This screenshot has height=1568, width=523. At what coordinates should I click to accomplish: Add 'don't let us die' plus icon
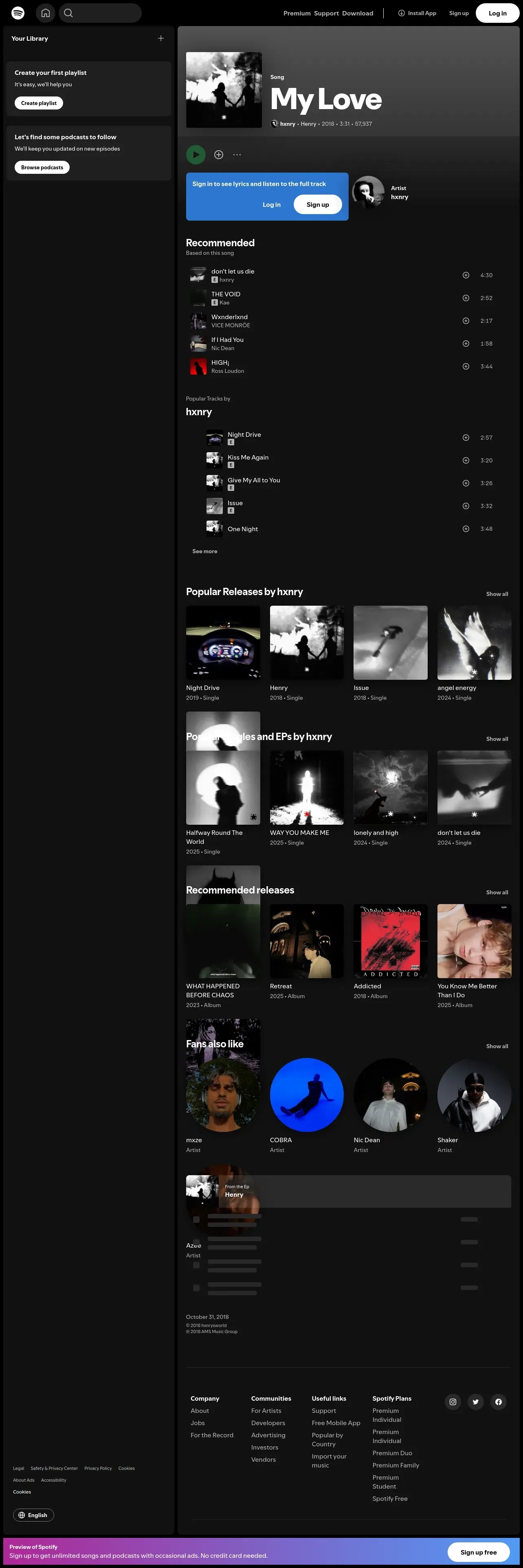[x=466, y=275]
